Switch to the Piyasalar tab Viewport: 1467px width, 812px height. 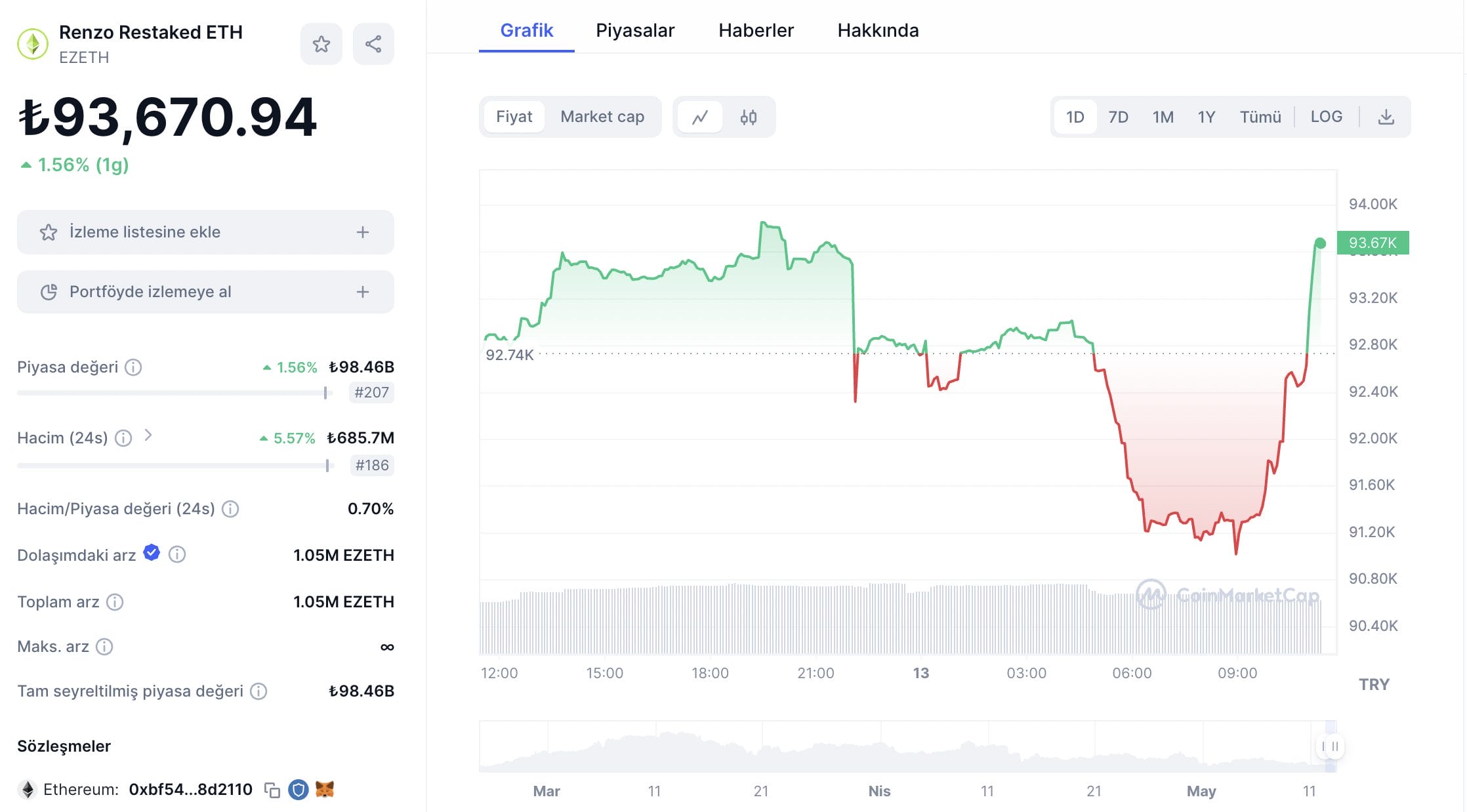click(634, 30)
